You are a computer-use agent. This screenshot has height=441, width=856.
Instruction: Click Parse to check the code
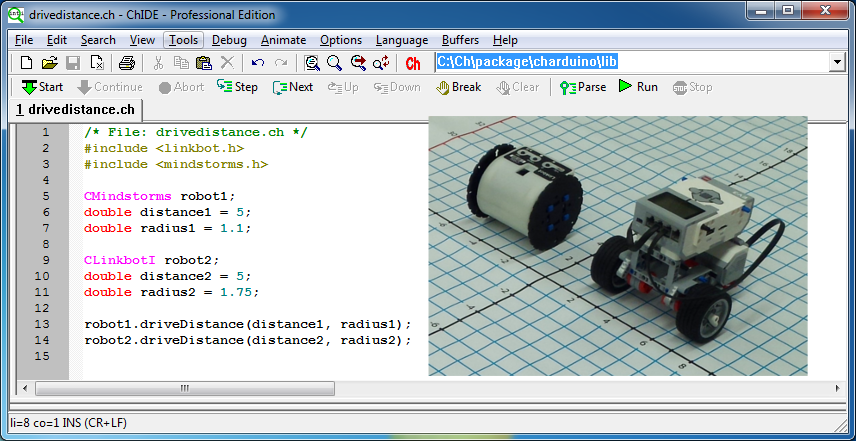[x=582, y=87]
